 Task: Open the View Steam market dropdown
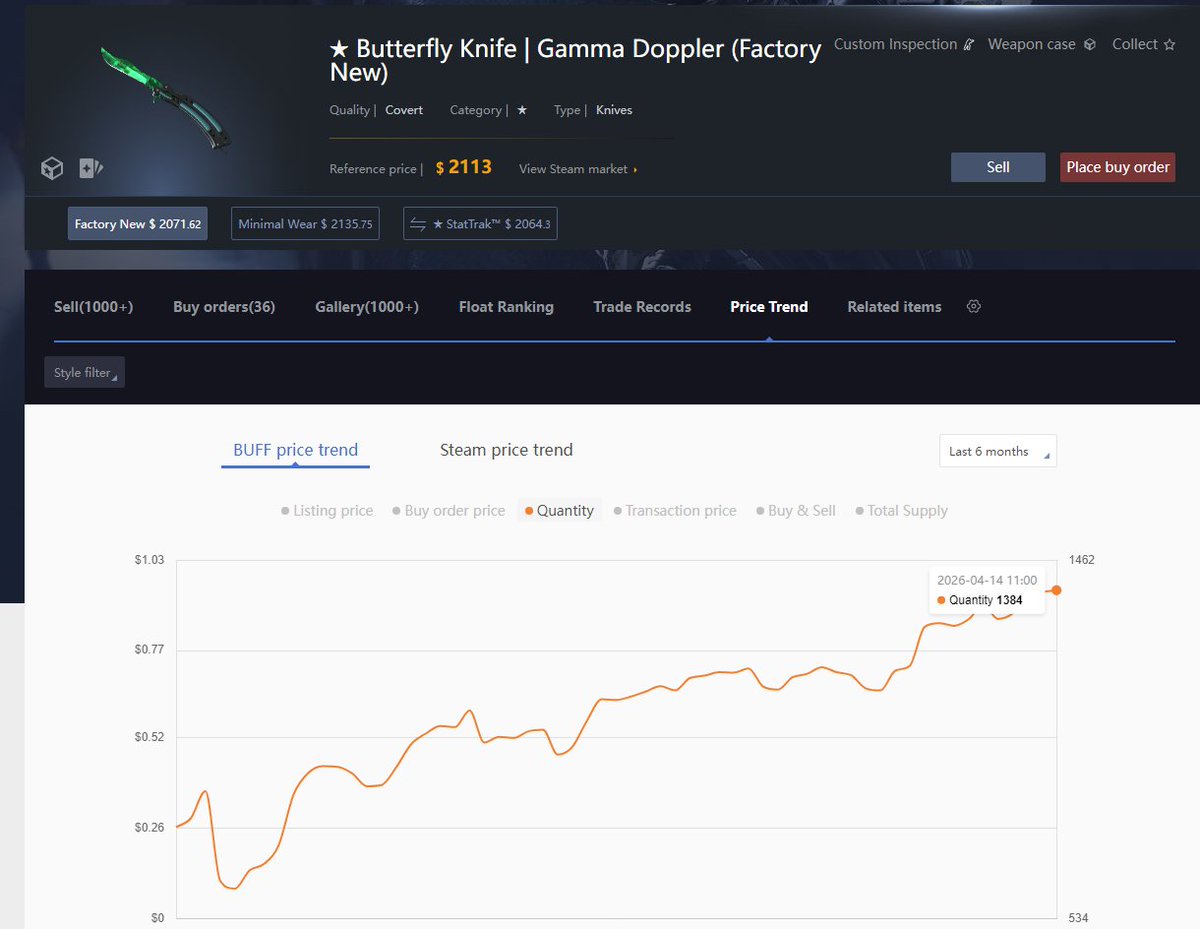(x=577, y=169)
